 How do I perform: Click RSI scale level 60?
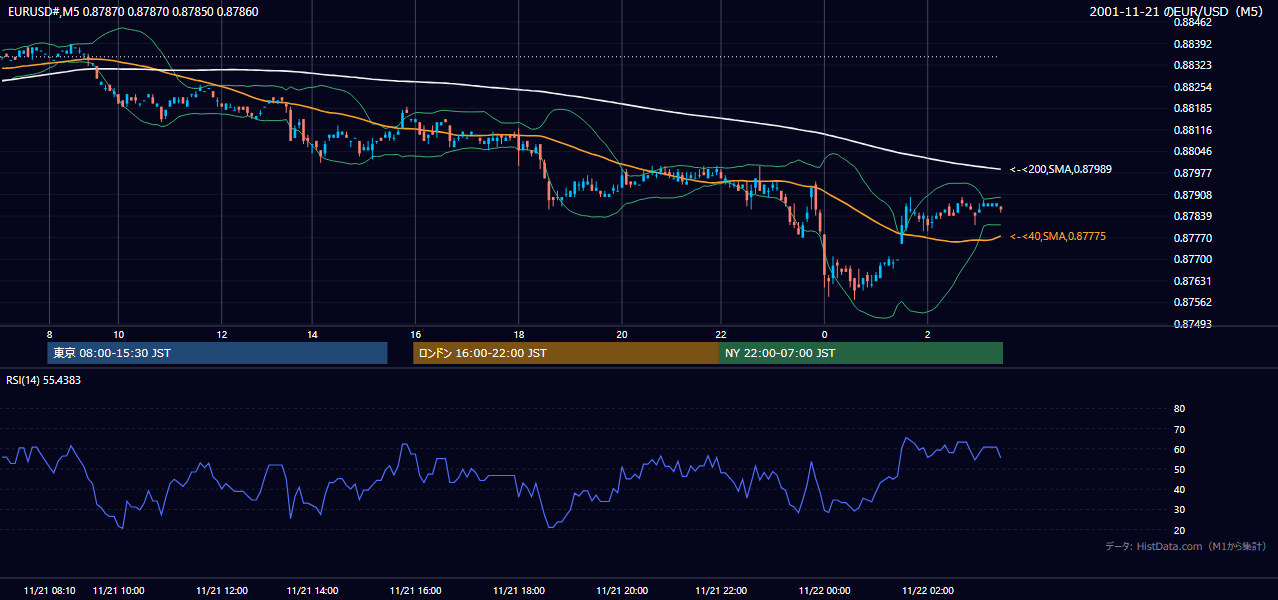[1179, 449]
